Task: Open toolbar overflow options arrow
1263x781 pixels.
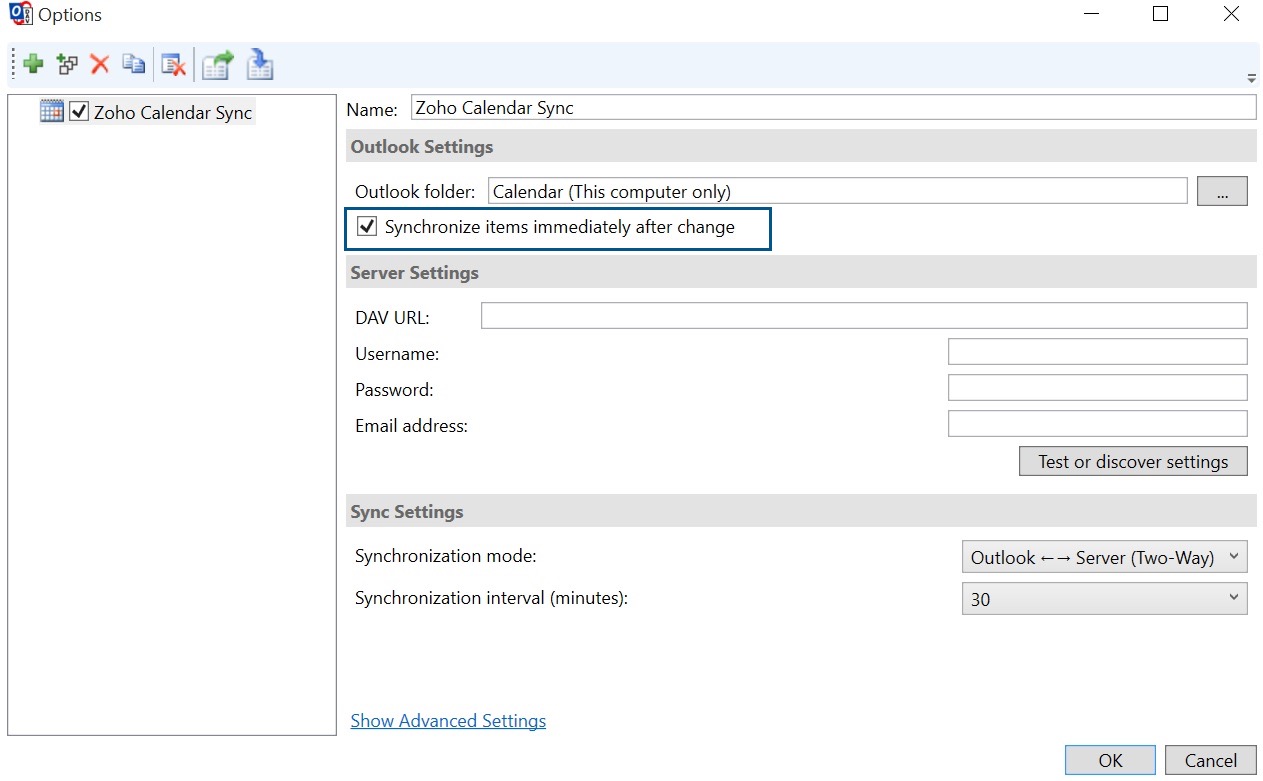Action: (1251, 79)
